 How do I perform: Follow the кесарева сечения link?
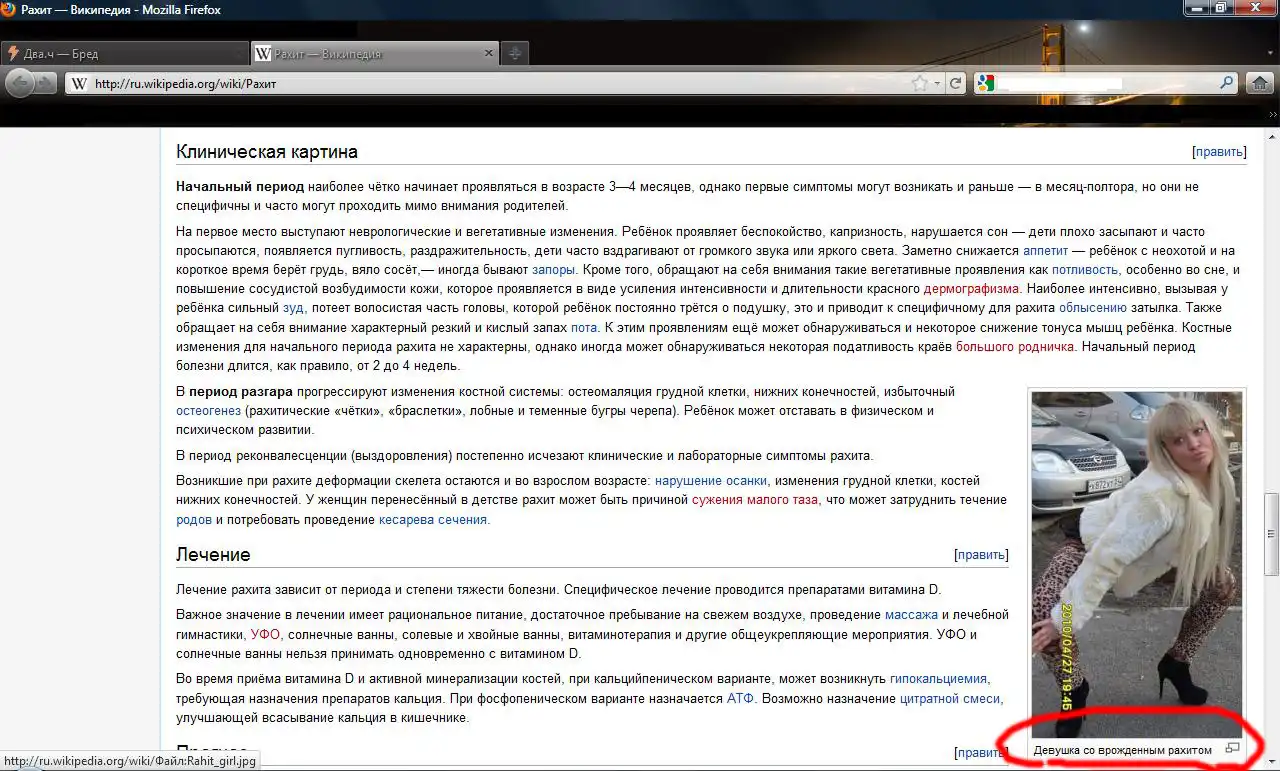click(433, 520)
